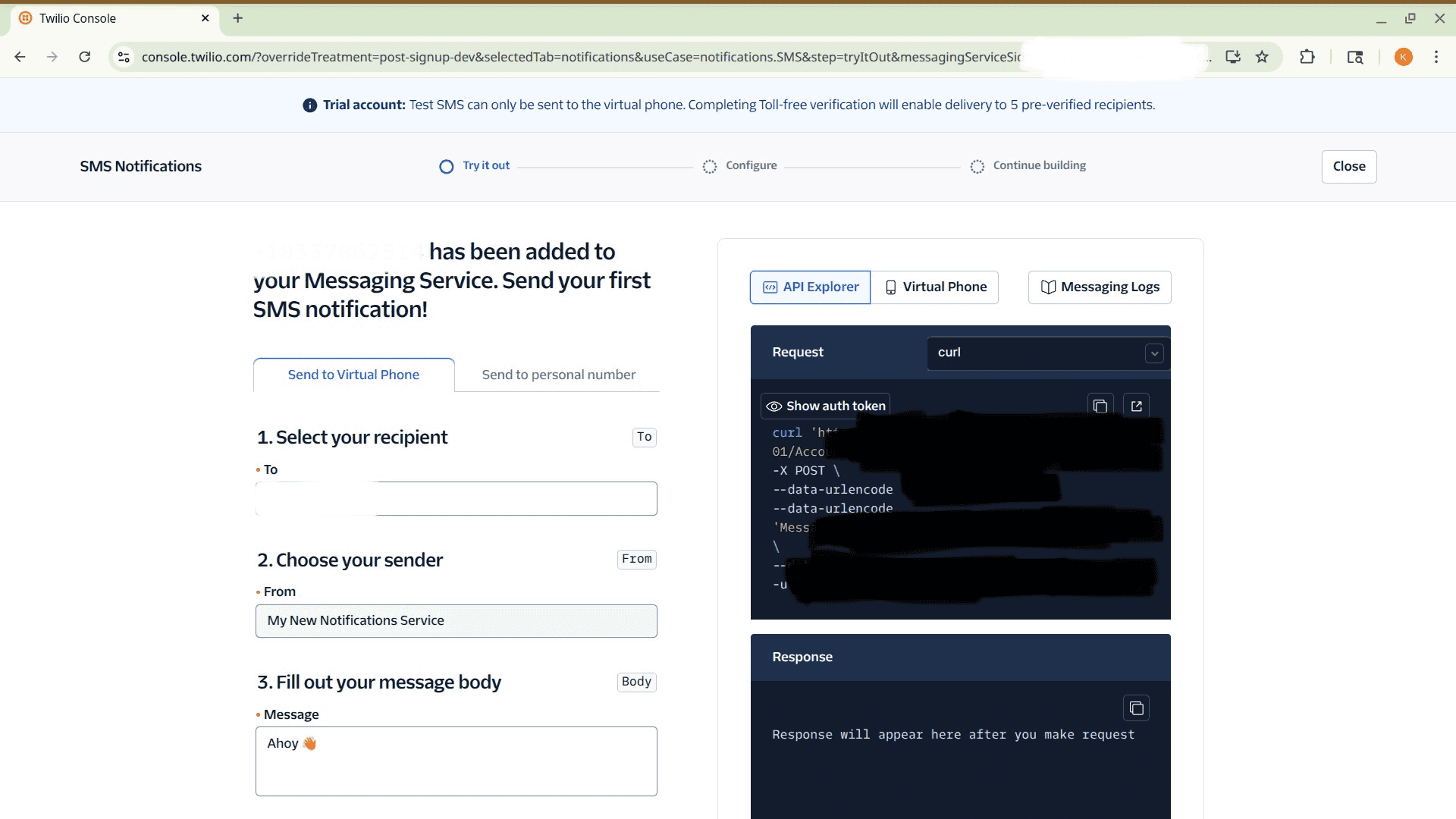Open Messaging Logs
The height and width of the screenshot is (819, 1456).
pos(1100,287)
